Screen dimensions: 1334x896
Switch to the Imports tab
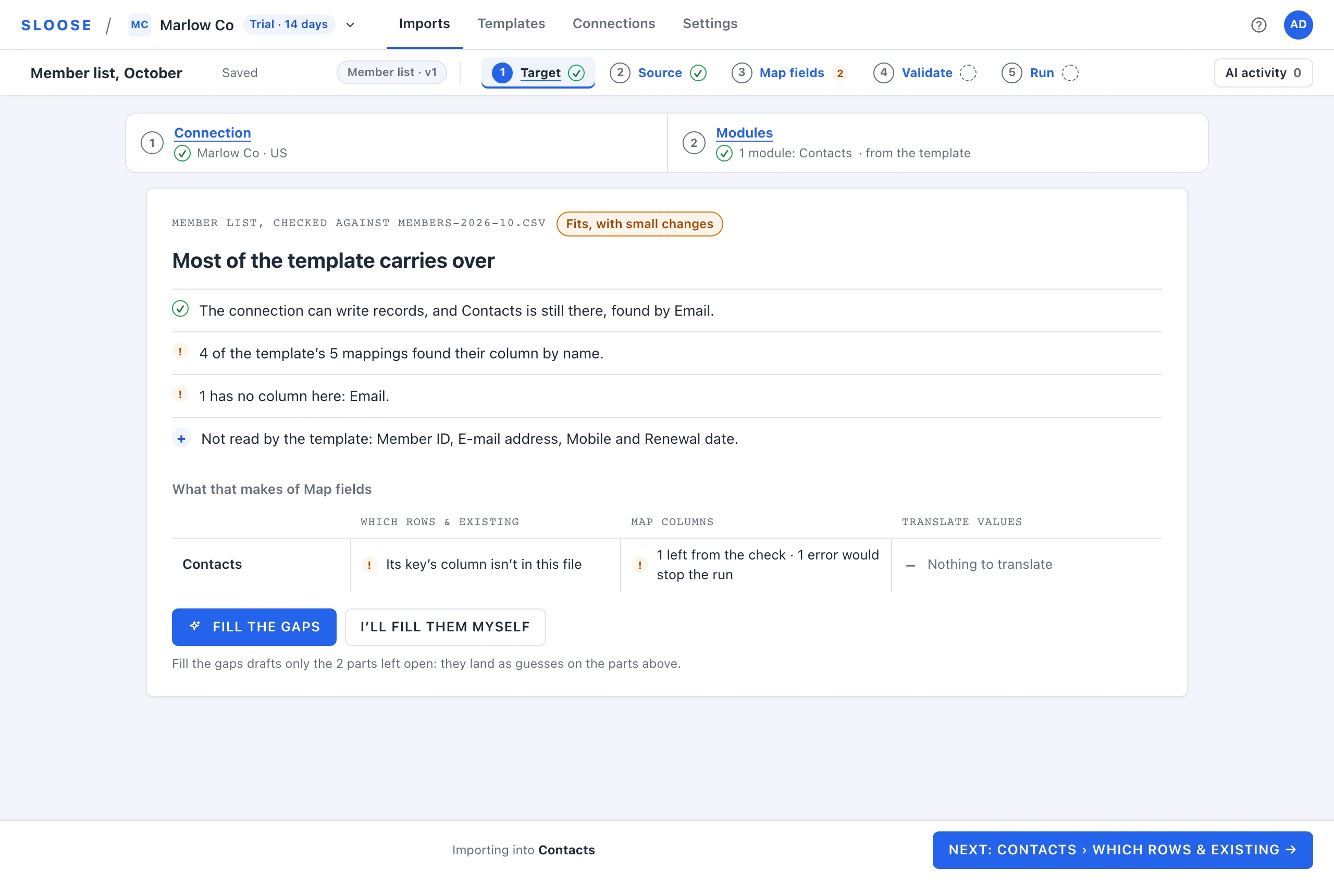coord(424,24)
